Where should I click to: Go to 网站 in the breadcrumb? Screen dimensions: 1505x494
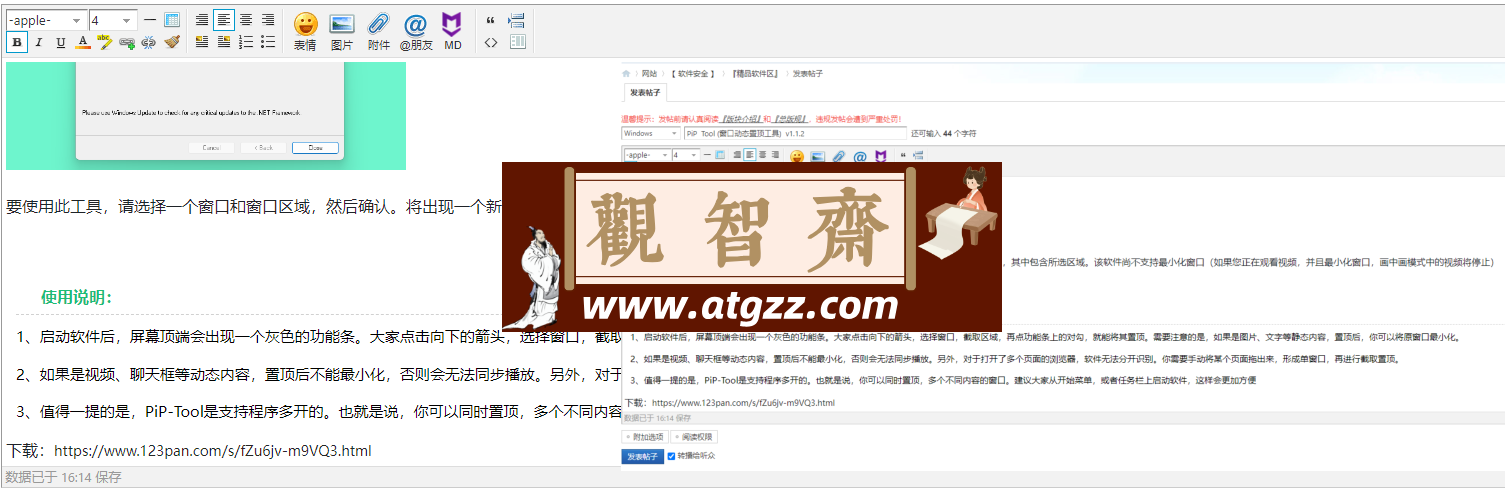tap(650, 74)
